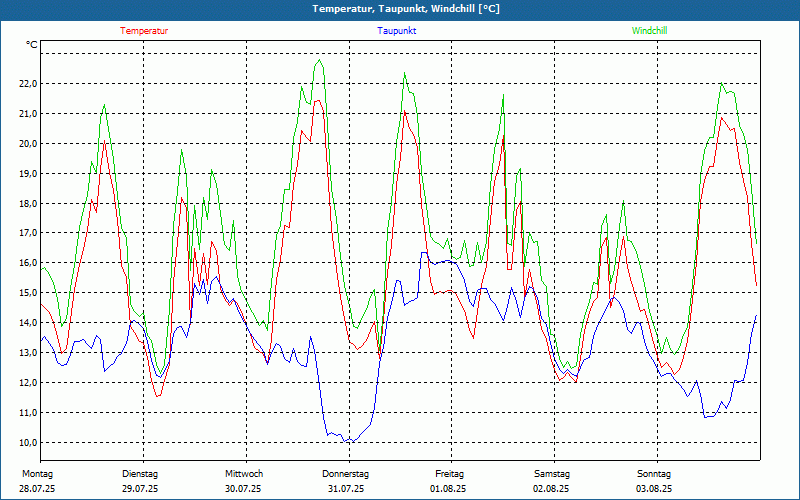800x500 pixels.
Task: Click the 28.07.25 date label
Action: (x=38, y=489)
